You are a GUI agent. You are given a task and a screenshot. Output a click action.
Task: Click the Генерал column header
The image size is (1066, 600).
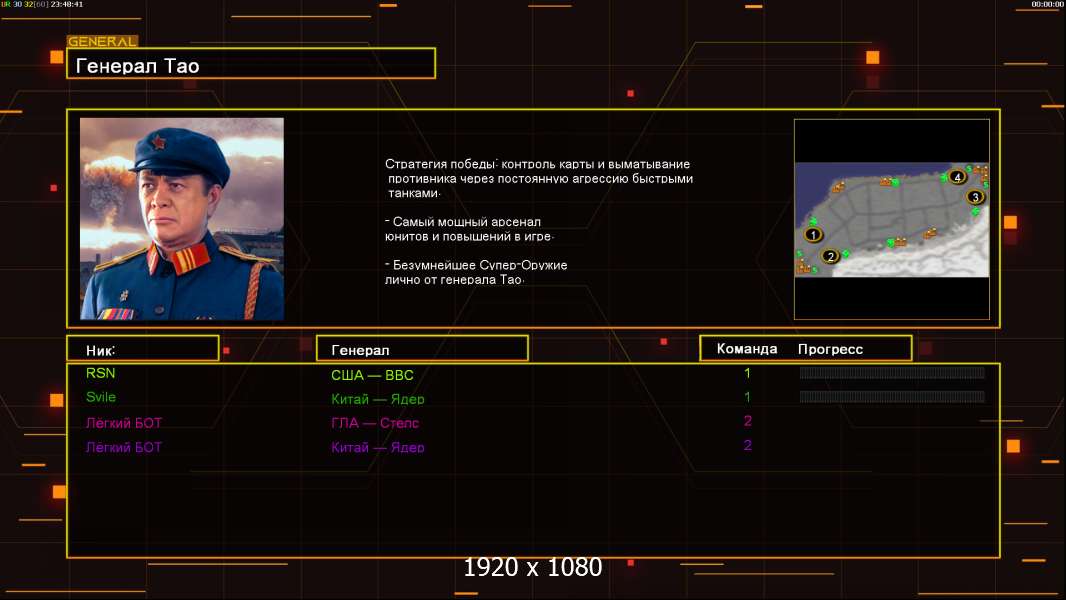click(422, 349)
